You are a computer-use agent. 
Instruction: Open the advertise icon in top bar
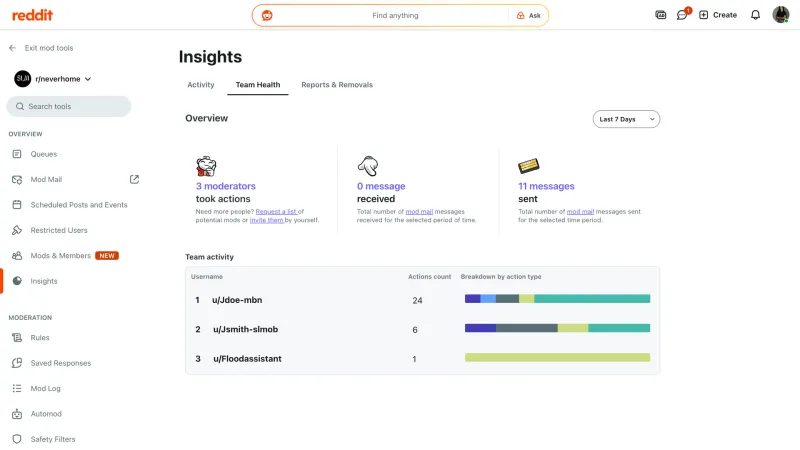coord(660,15)
